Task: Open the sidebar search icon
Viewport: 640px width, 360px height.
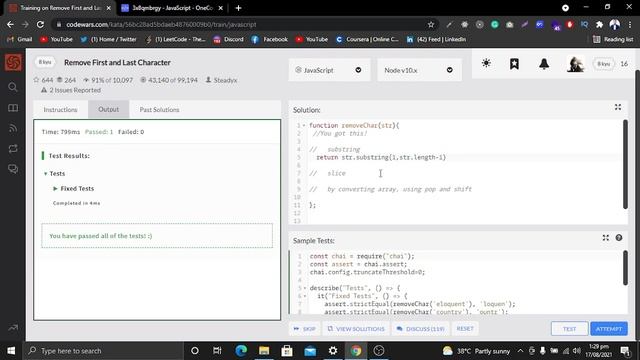Action: (x=13, y=87)
